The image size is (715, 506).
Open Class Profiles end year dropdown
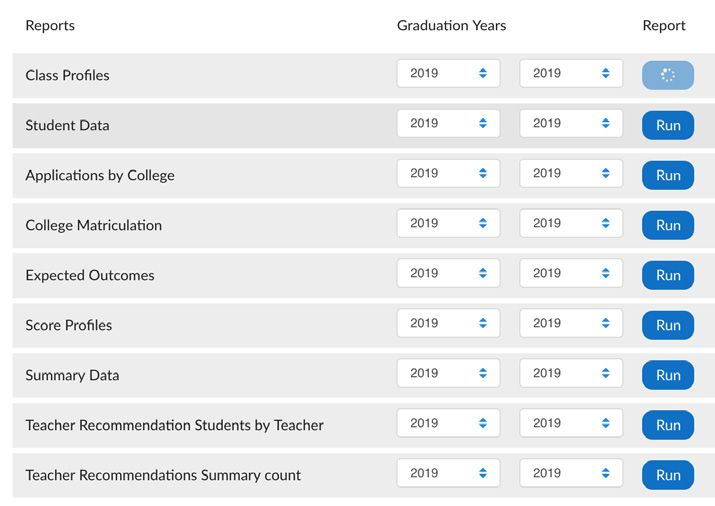coord(571,73)
